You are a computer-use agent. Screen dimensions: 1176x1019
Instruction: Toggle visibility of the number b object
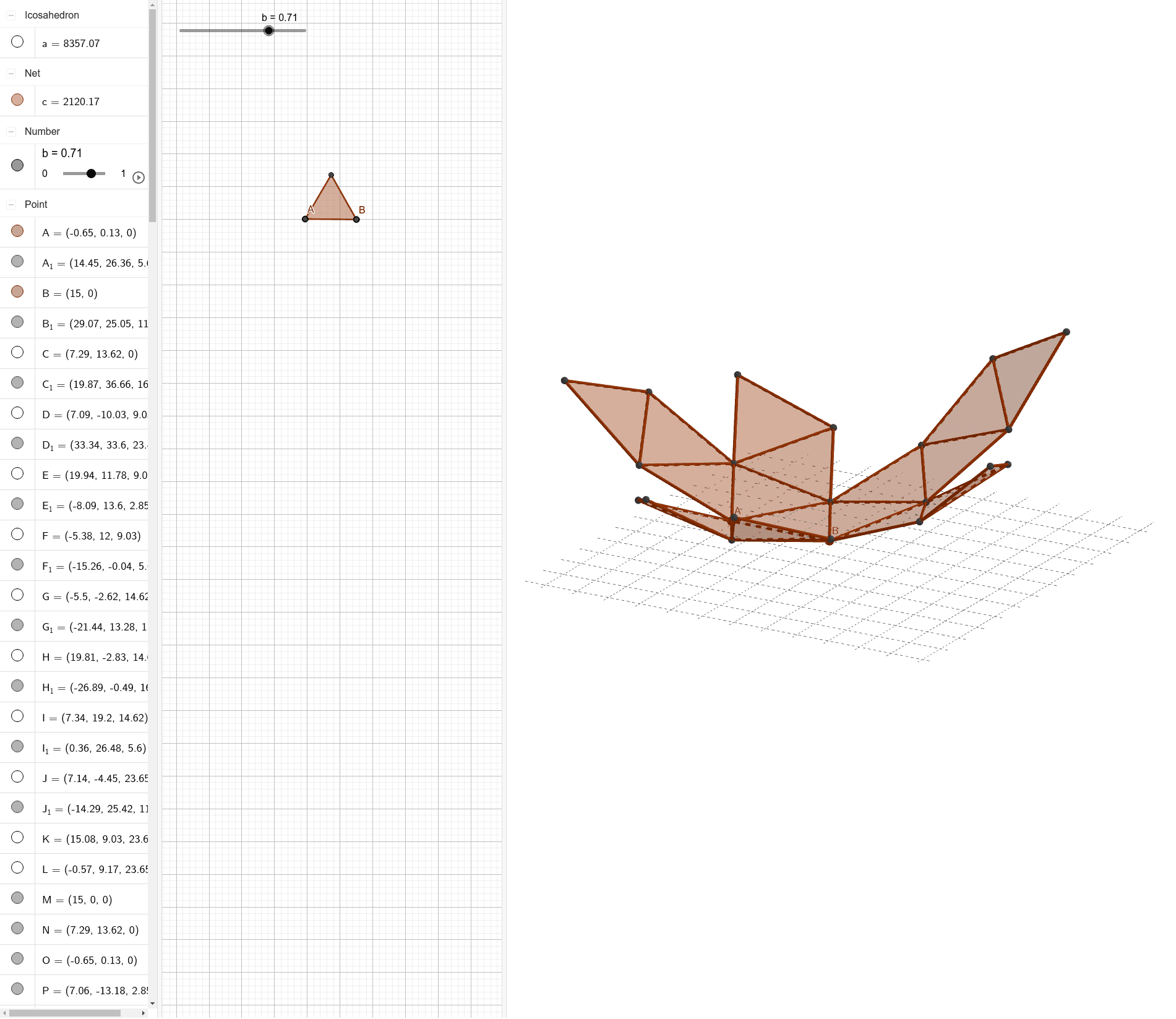point(17,164)
